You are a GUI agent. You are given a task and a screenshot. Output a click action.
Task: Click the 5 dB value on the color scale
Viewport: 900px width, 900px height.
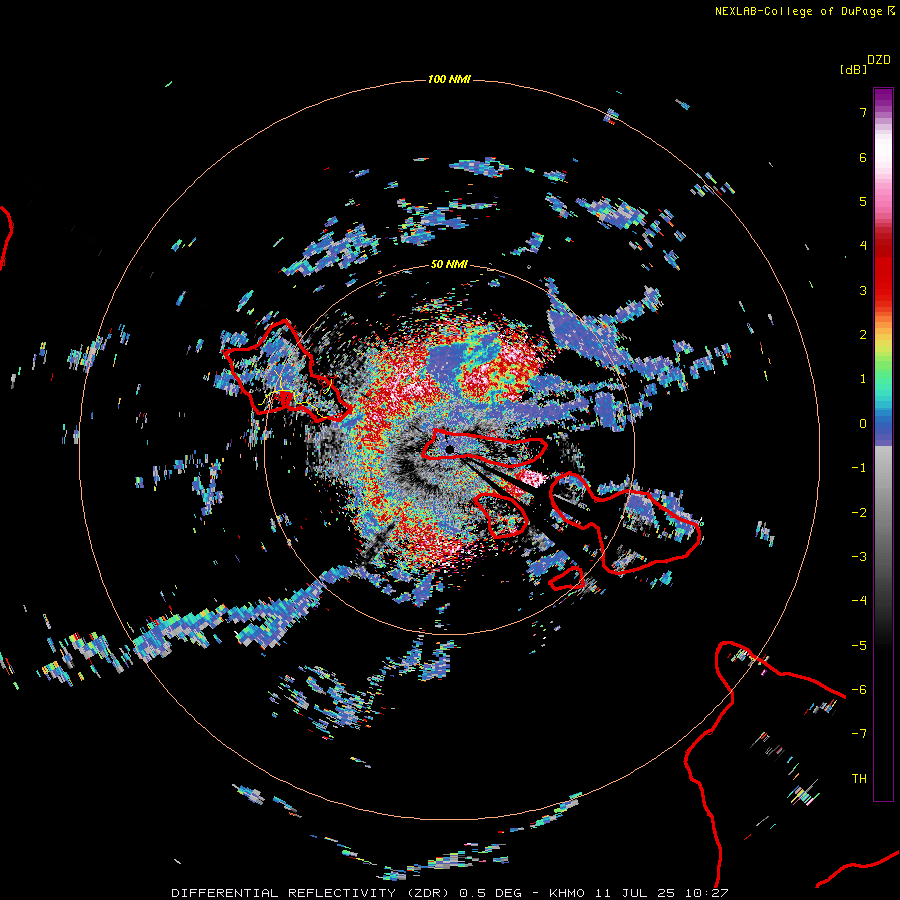[x=863, y=201]
